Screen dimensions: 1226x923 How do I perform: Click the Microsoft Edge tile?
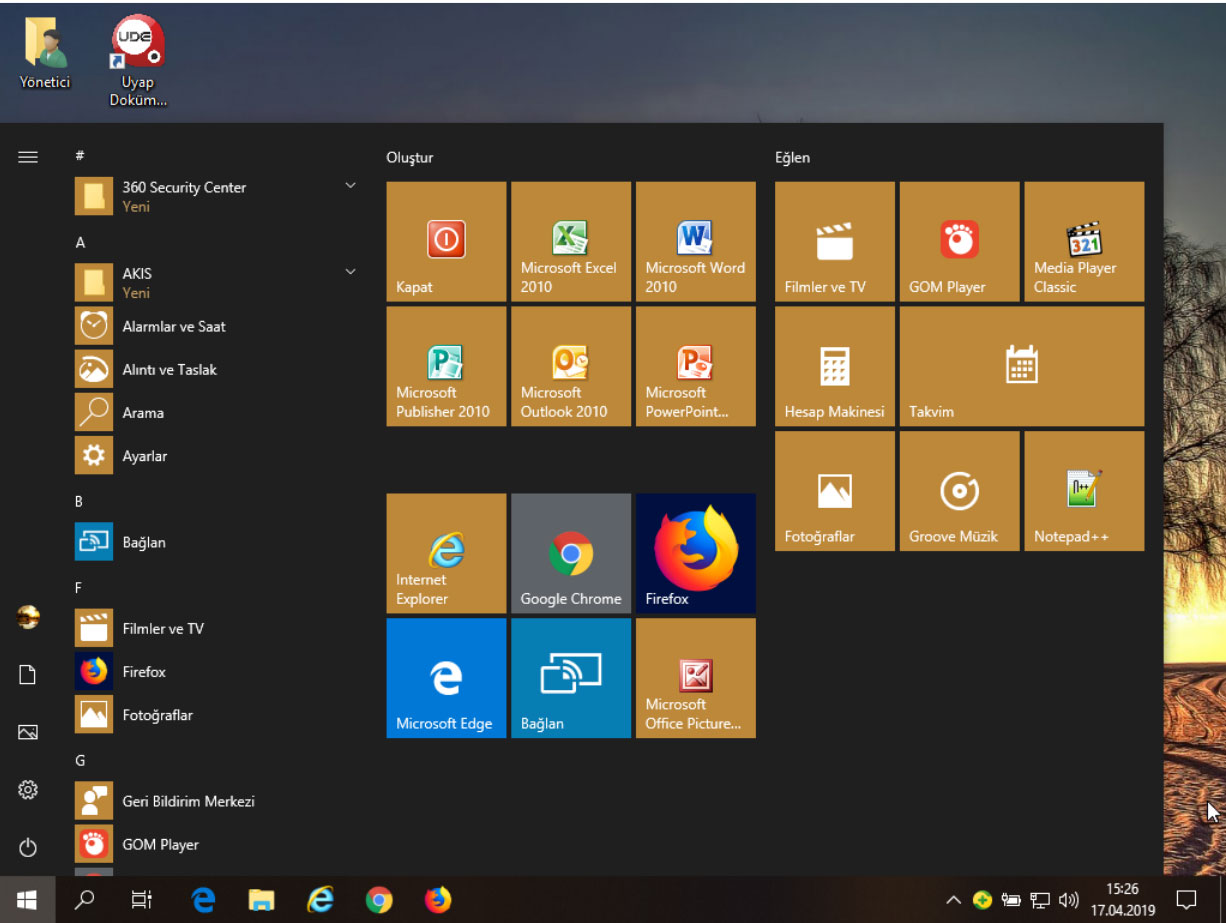tap(446, 678)
